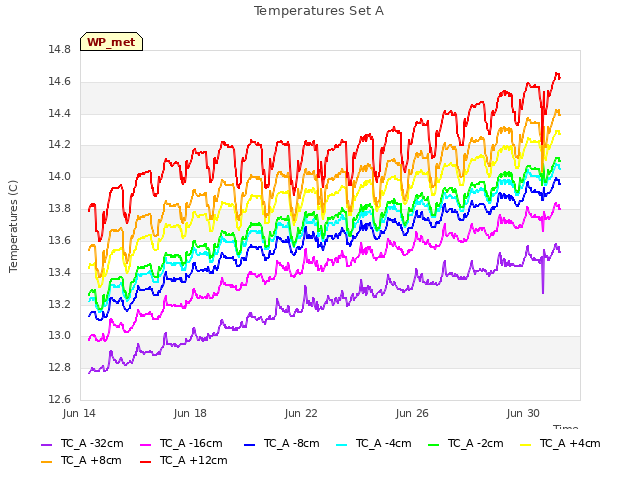Viewport: 640px width, 480px height.
Task: Toggle TC_A -2cm legend entry
Action: point(465,444)
